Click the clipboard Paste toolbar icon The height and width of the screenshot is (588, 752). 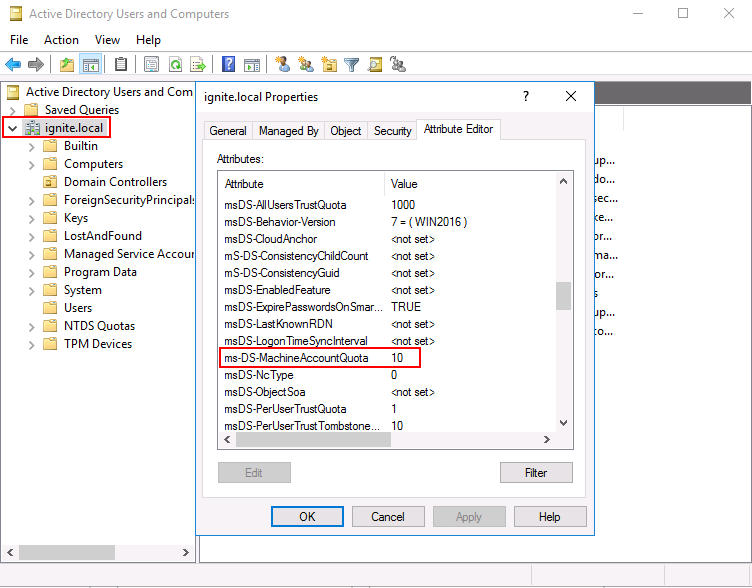point(121,64)
